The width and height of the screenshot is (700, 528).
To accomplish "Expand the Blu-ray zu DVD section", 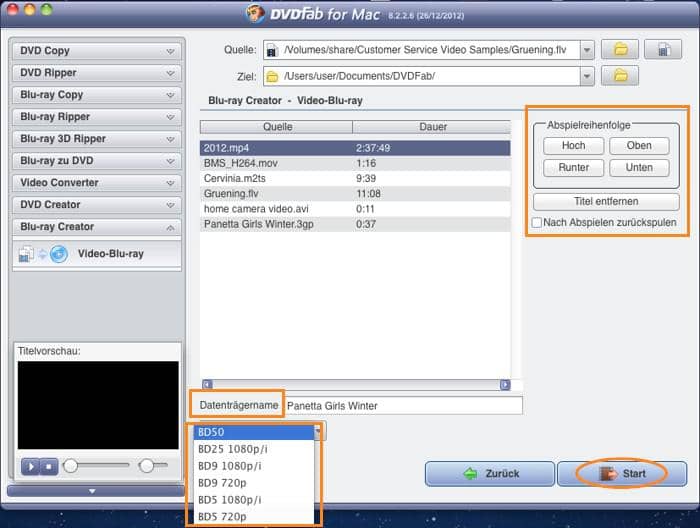I will coord(97,161).
